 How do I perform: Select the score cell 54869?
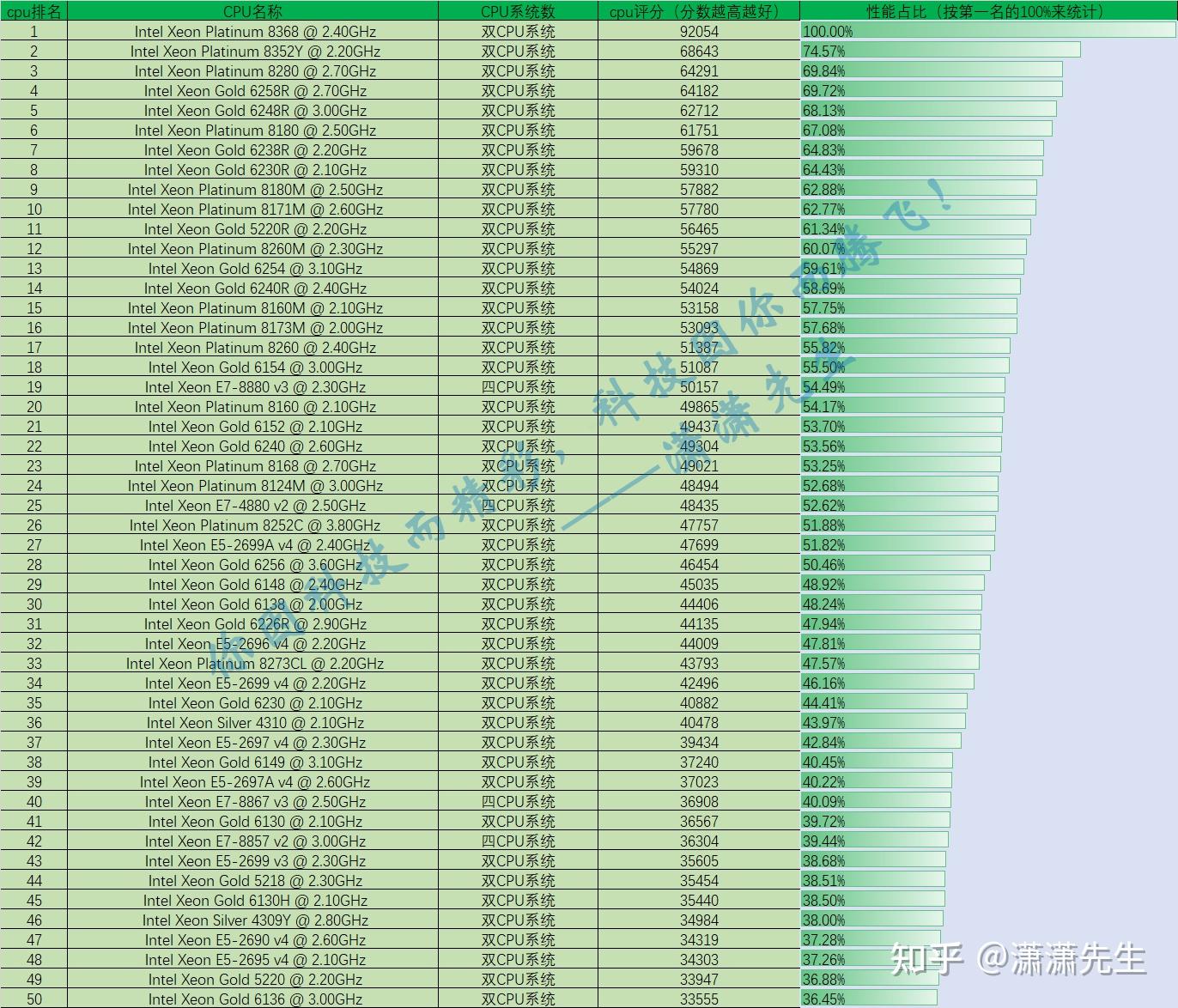(x=699, y=269)
